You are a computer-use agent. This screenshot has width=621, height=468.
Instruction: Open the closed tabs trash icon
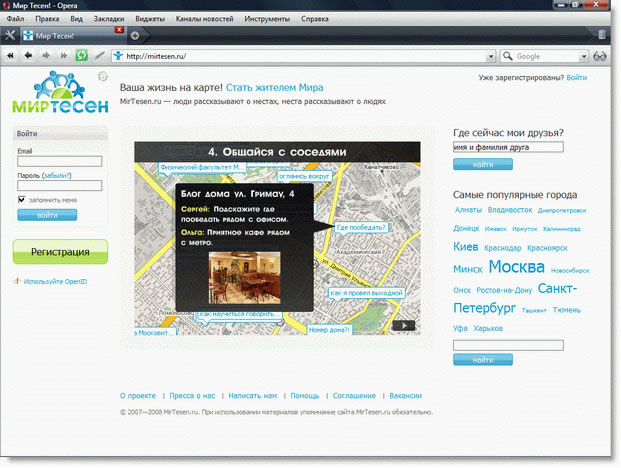click(601, 35)
